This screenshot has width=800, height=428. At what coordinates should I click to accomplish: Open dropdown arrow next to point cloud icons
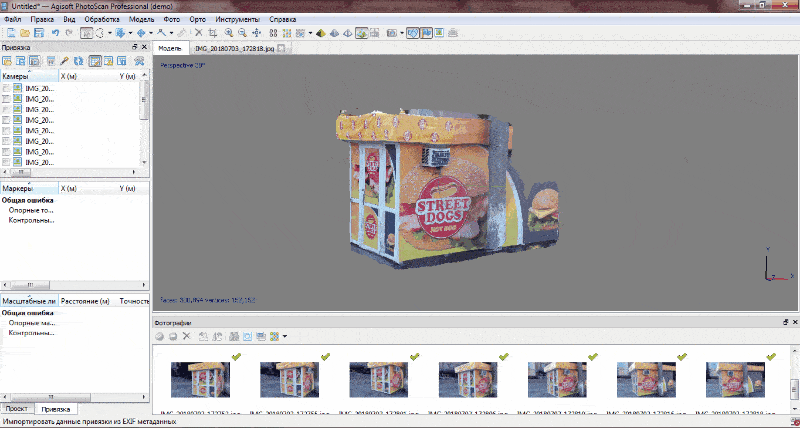pyautogui.click(x=310, y=33)
